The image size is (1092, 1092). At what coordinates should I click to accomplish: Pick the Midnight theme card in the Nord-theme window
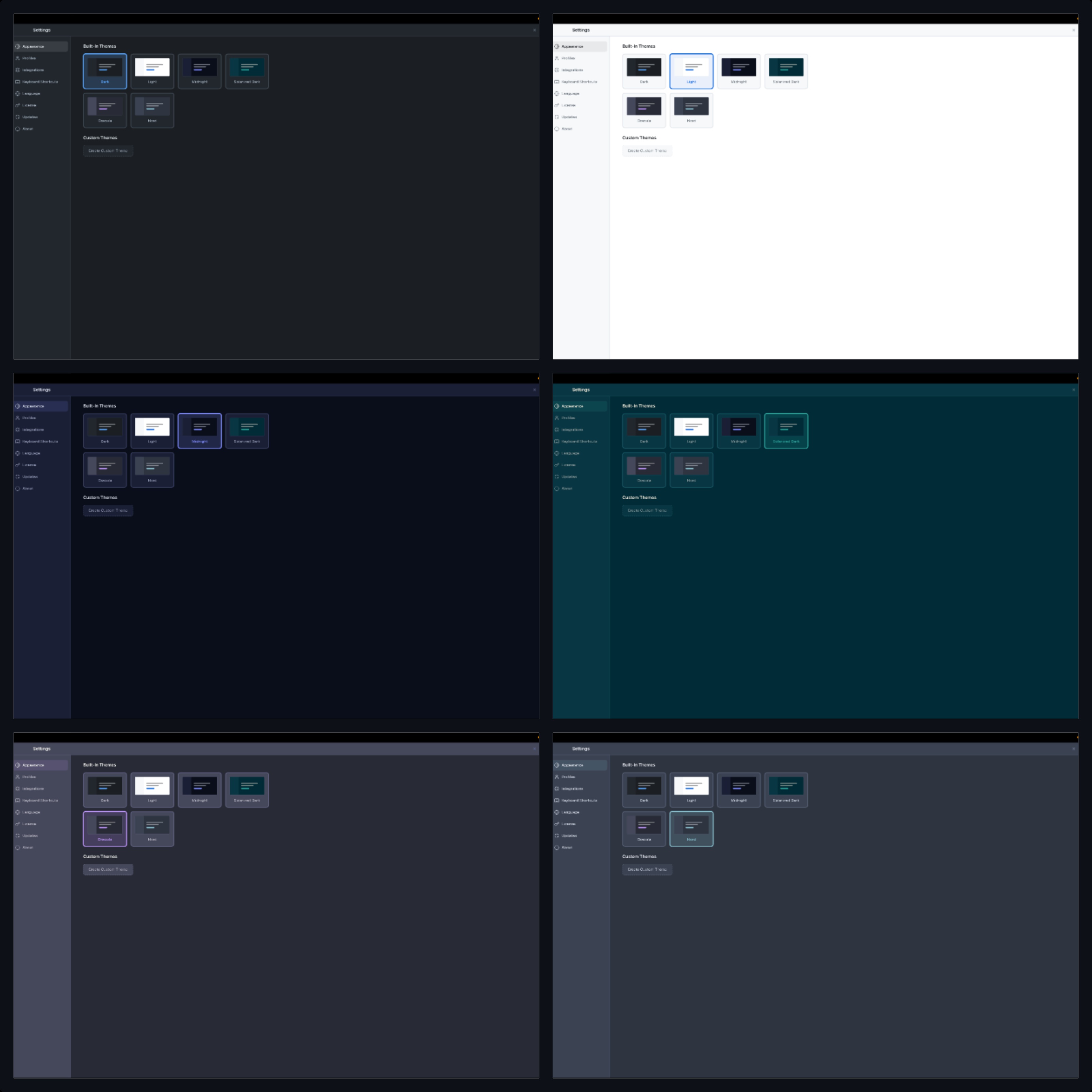(739, 790)
